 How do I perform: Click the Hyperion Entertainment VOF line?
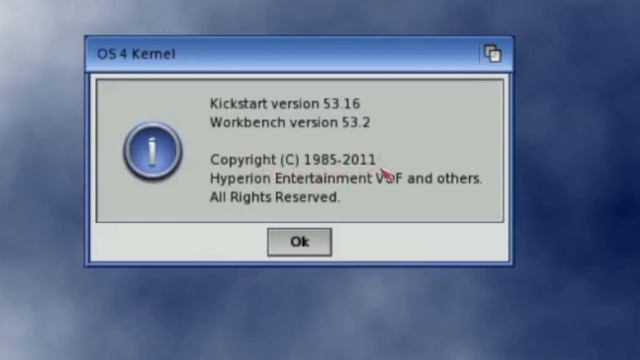(x=346, y=178)
